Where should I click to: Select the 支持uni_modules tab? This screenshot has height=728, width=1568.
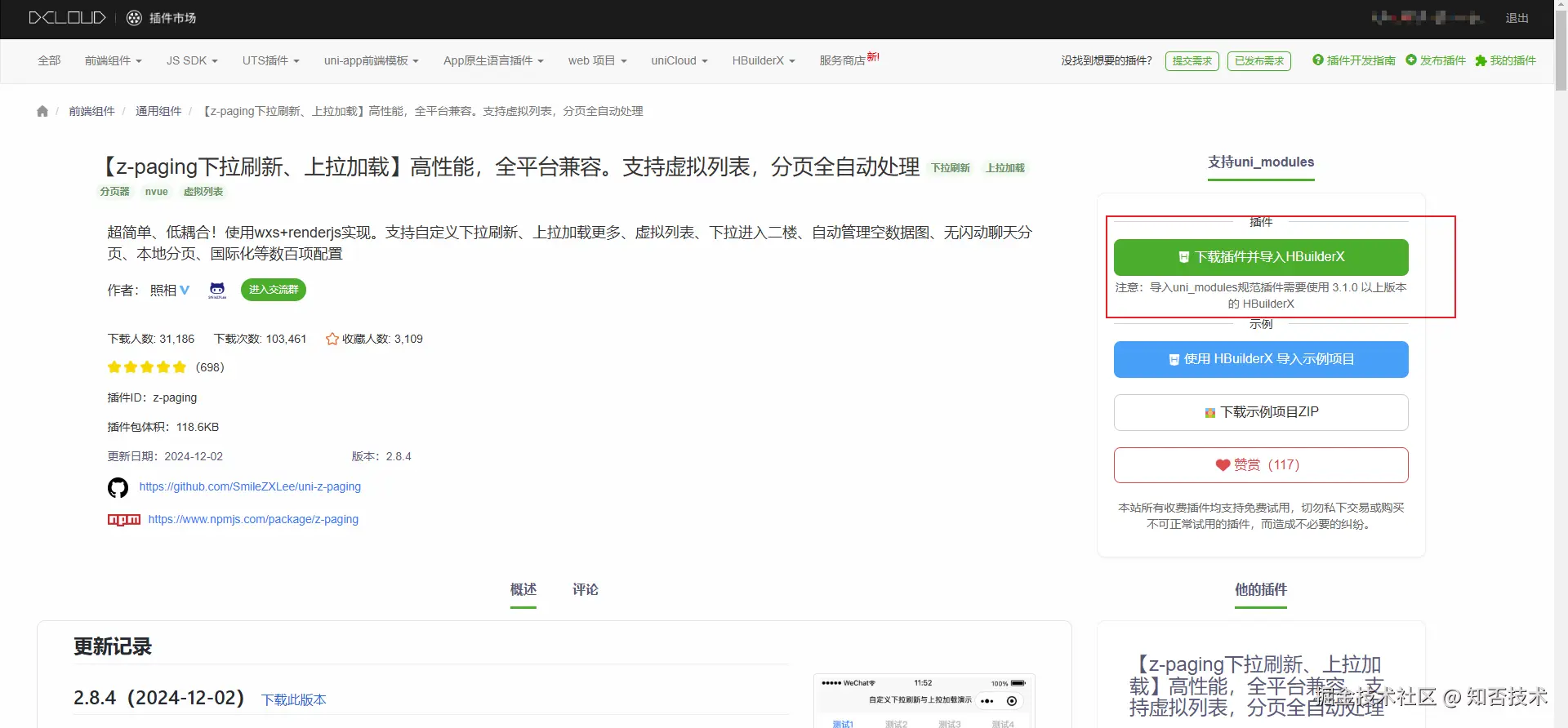[1261, 162]
